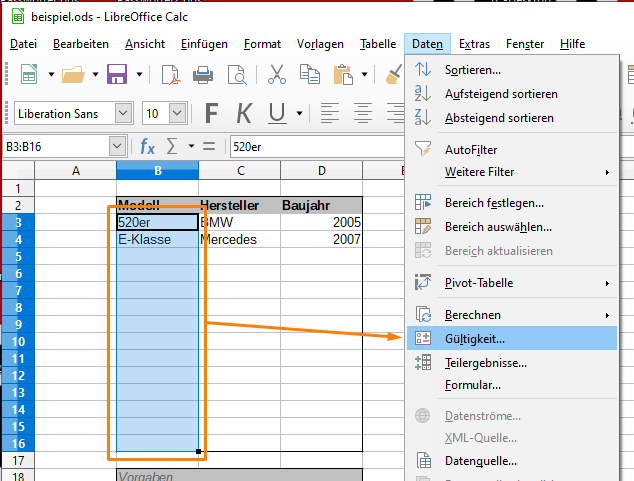
Task: Click the Formula equals sign icon
Action: [x=209, y=146]
